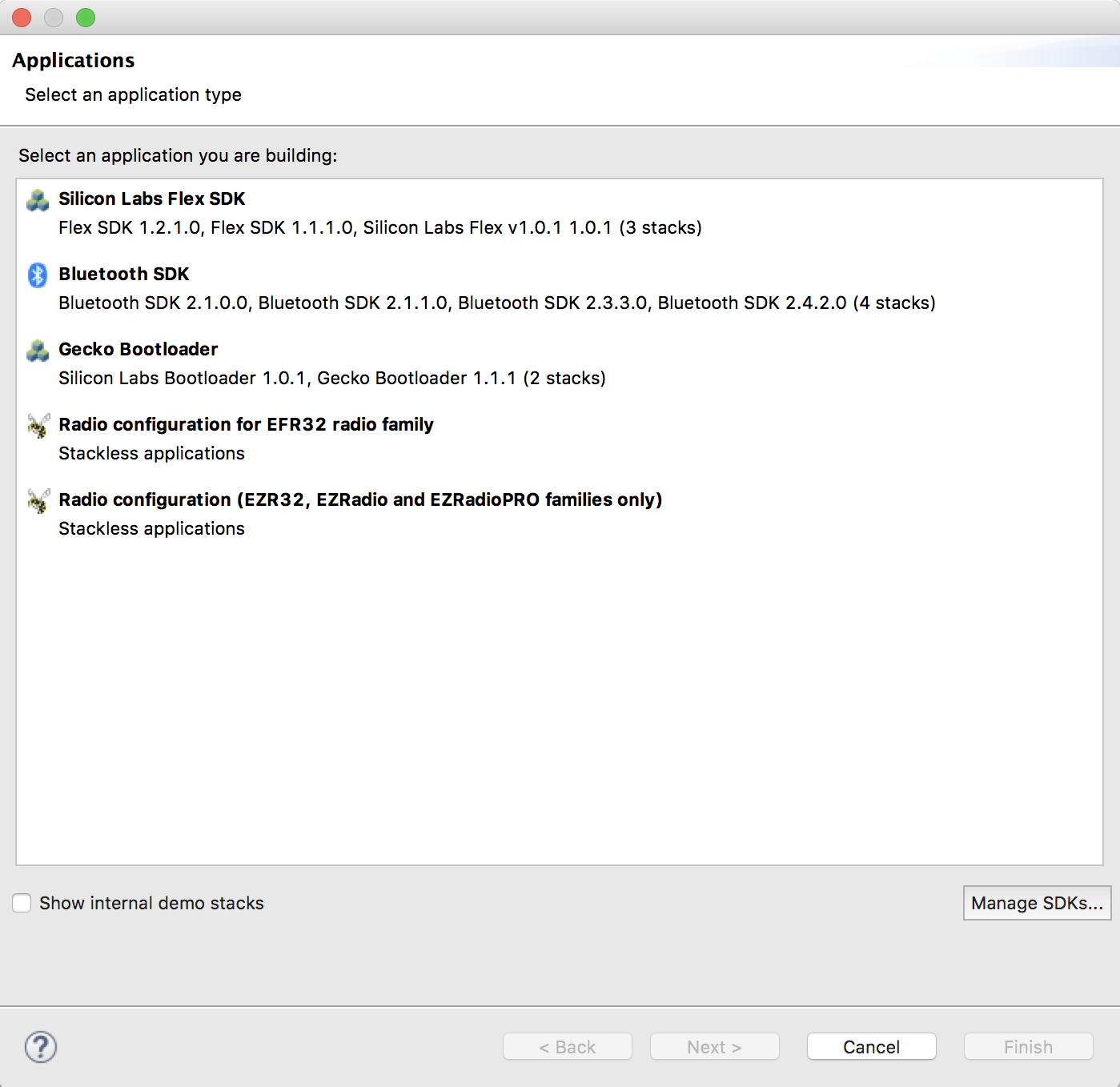Click the EFR32 radio configuration bee icon
The image size is (1120, 1087).
click(38, 426)
